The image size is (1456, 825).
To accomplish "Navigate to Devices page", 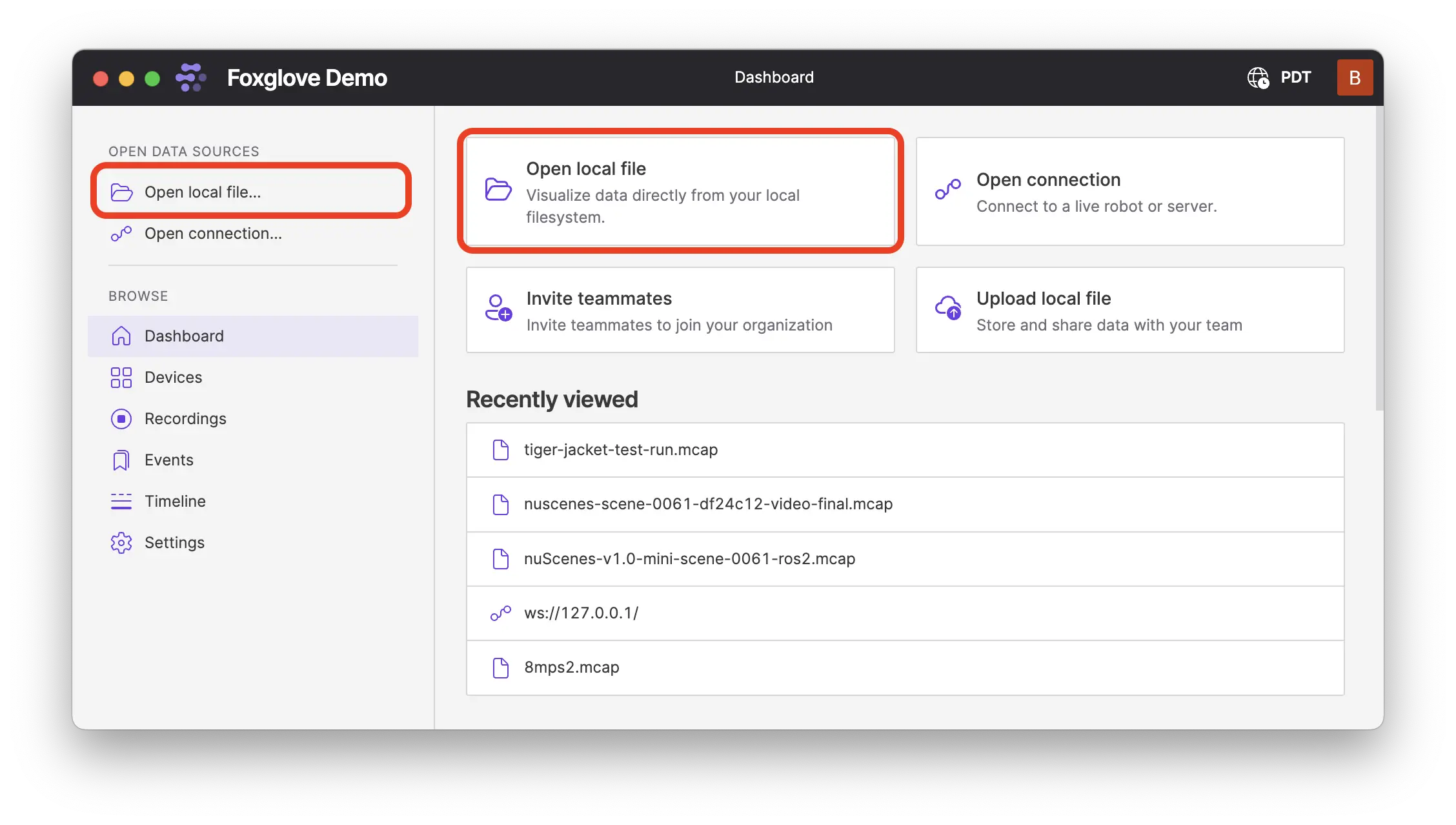I will click(253, 378).
